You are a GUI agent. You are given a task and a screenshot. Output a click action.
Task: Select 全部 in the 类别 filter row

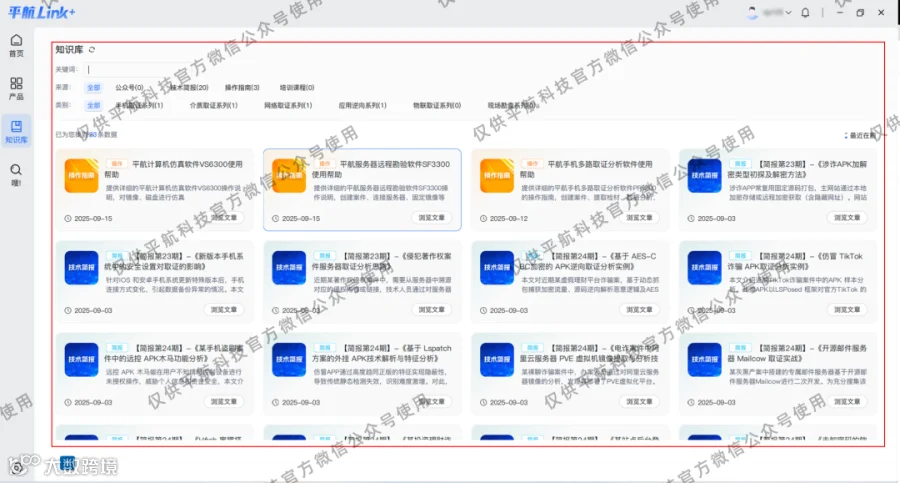pyautogui.click(x=94, y=106)
